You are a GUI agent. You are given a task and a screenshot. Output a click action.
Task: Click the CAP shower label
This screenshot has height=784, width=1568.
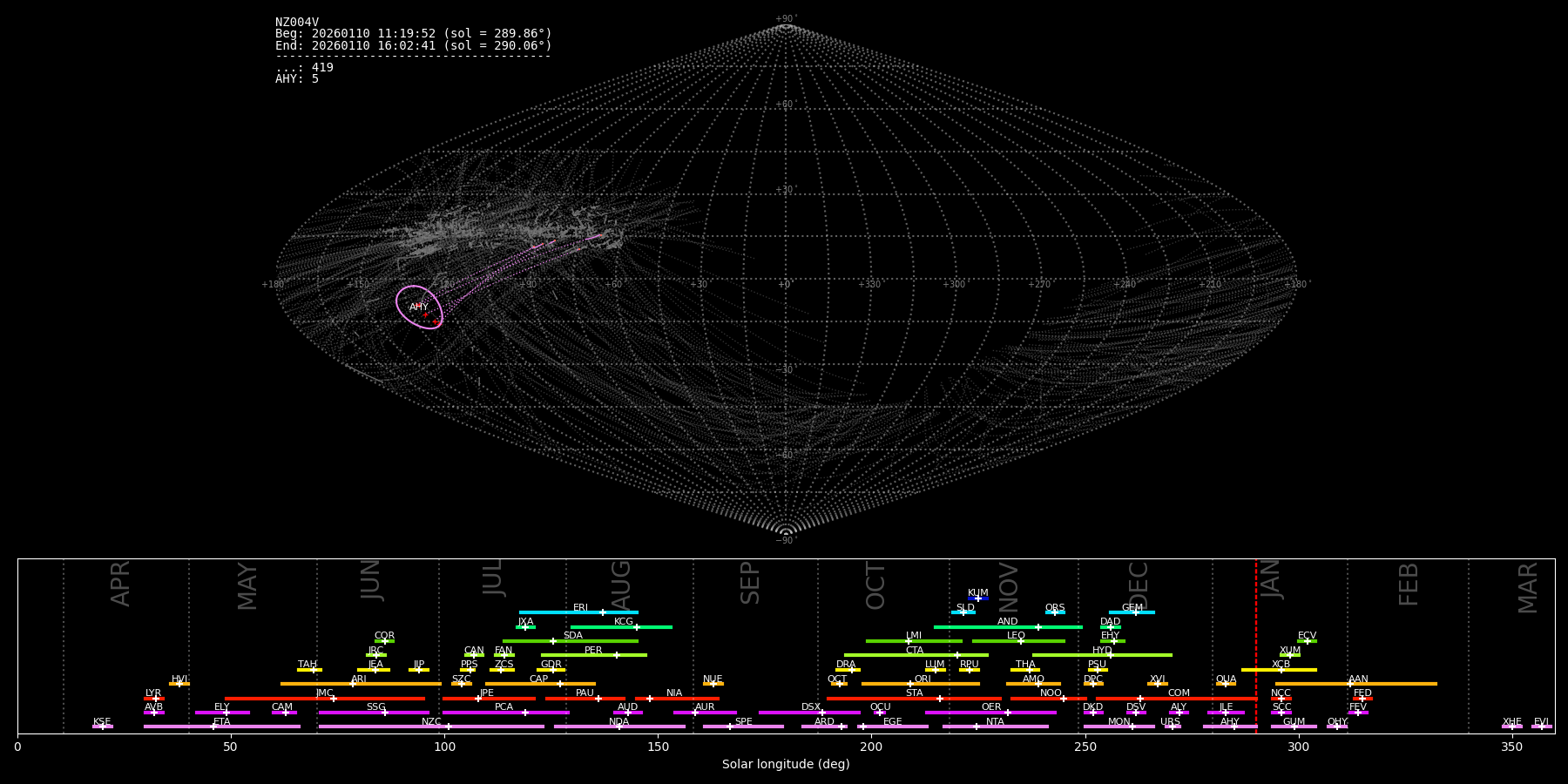539,679
